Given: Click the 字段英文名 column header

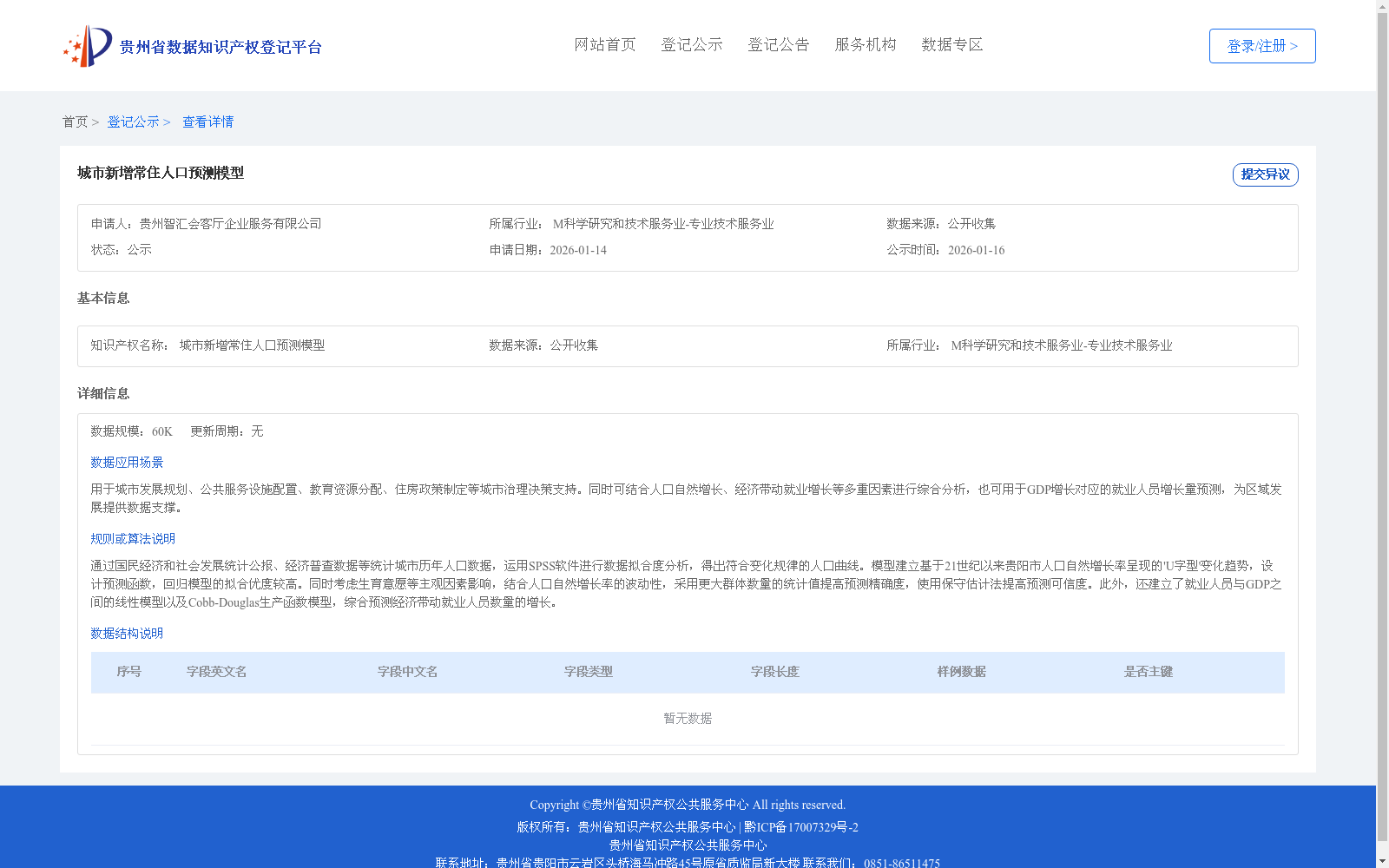Looking at the screenshot, I should (217, 672).
